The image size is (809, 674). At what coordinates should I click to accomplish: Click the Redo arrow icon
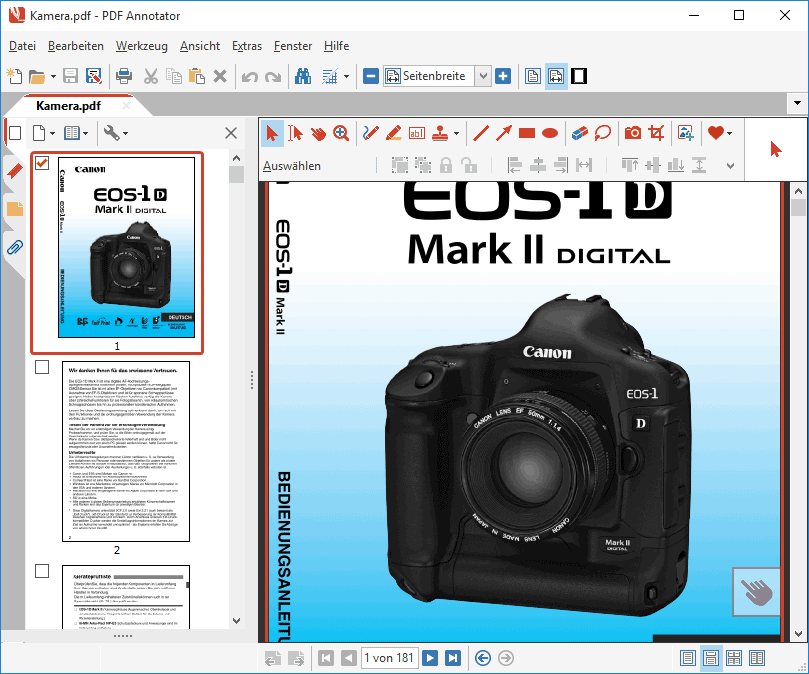tap(273, 76)
